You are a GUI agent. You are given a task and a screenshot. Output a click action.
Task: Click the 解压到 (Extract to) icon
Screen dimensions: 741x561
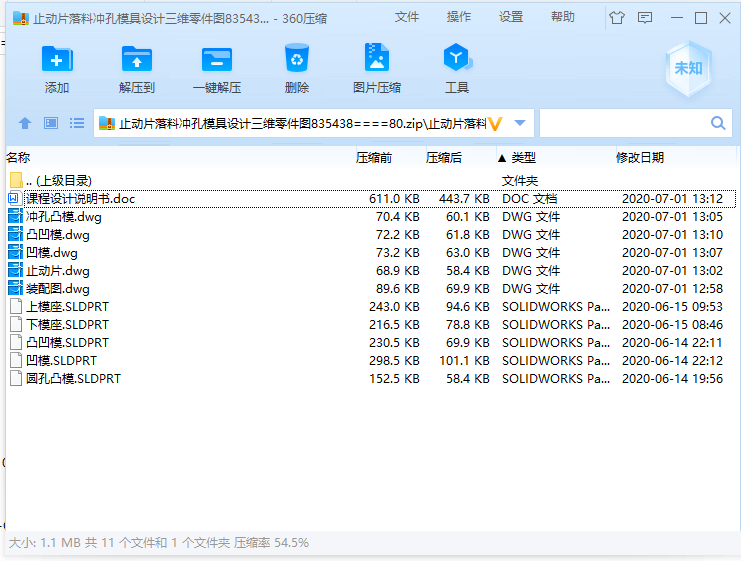click(x=137, y=59)
